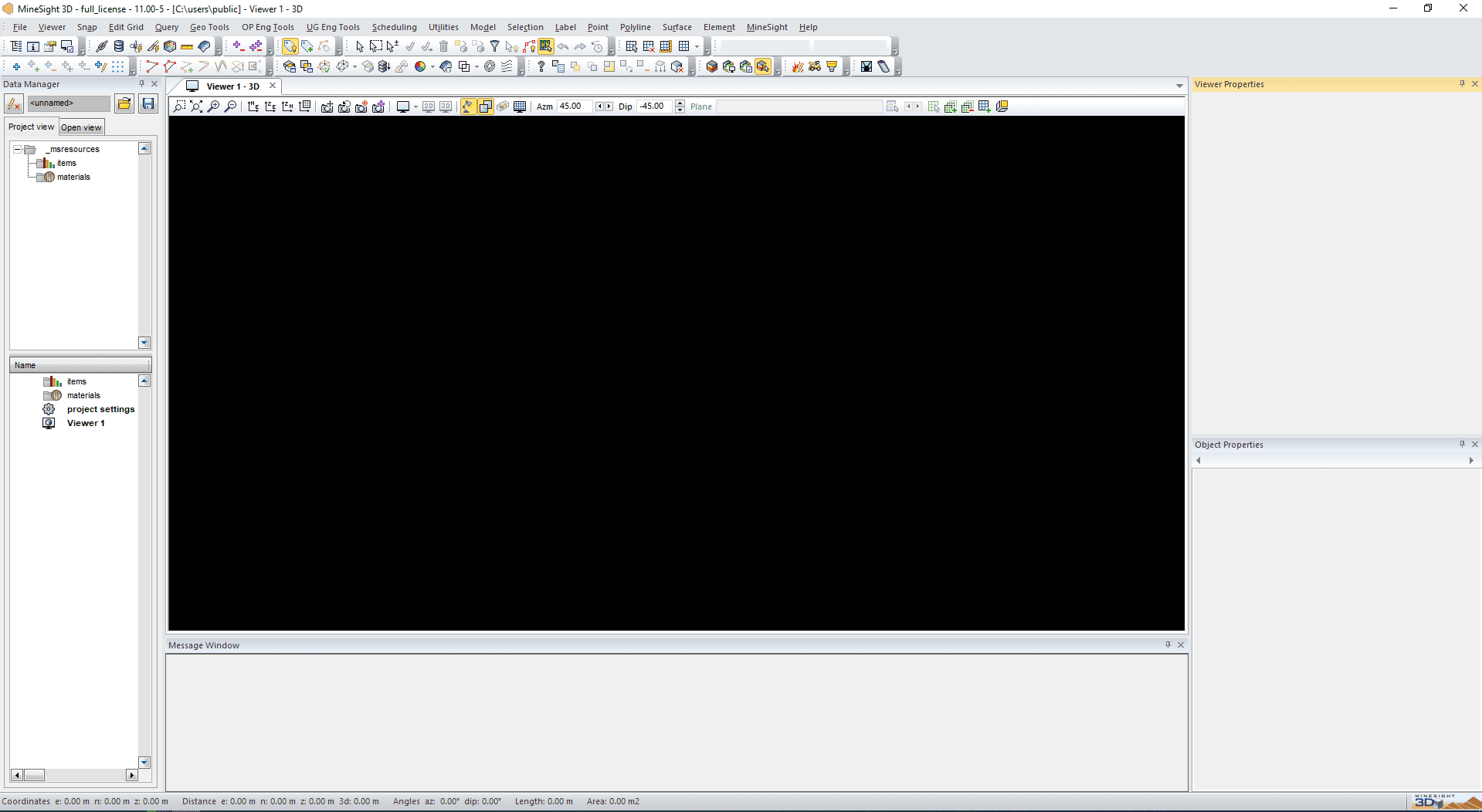Open the viewer tab list dropdown arrow
Screen dimensions: 1482x812
(x=1179, y=86)
